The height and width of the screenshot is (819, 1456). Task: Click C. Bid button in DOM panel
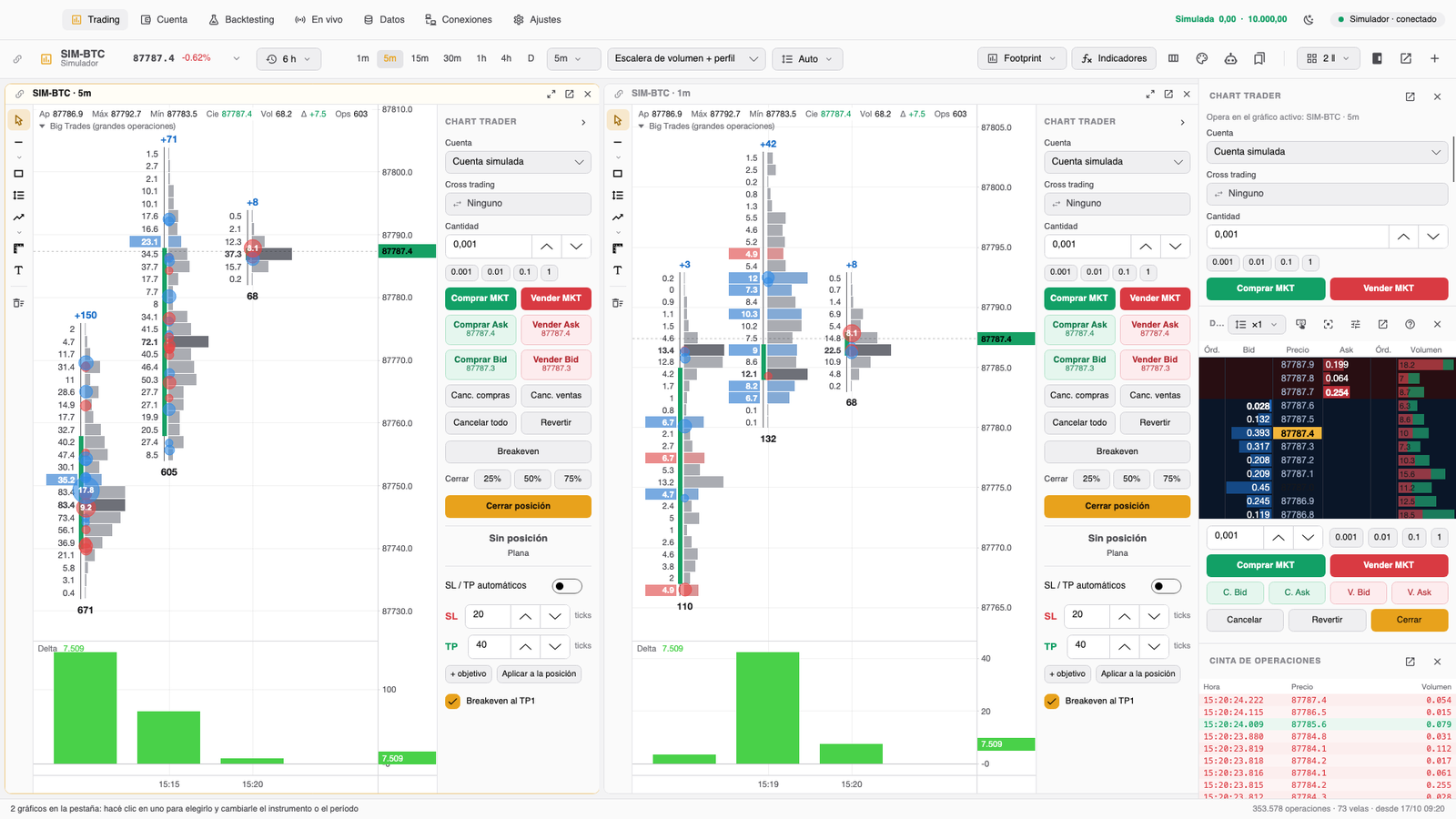(1235, 592)
